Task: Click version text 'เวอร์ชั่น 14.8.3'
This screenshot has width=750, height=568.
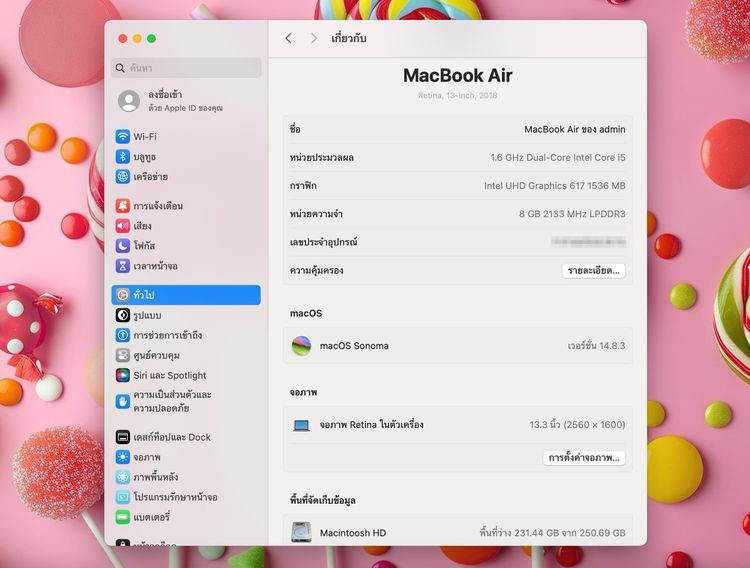Action: click(x=596, y=345)
